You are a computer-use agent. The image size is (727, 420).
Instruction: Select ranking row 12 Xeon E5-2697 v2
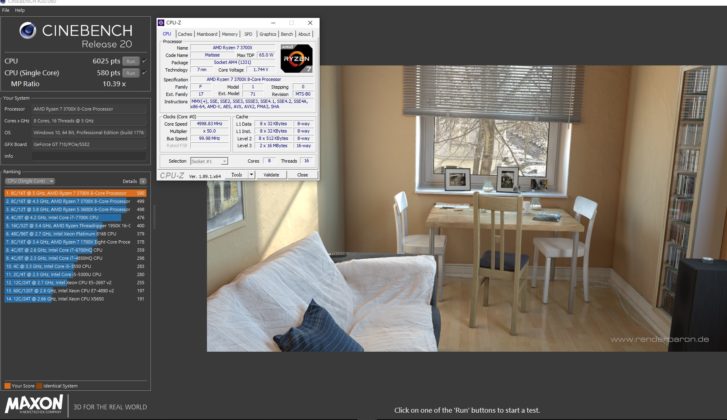(75, 282)
